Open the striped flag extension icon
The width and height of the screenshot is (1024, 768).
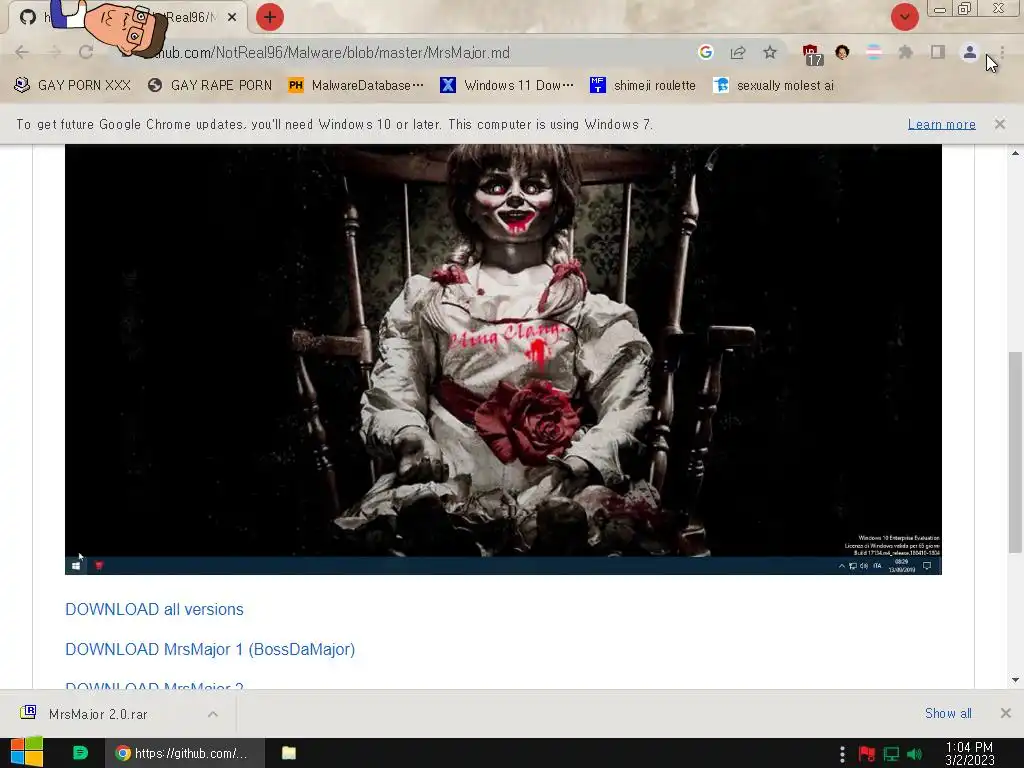[x=874, y=52]
